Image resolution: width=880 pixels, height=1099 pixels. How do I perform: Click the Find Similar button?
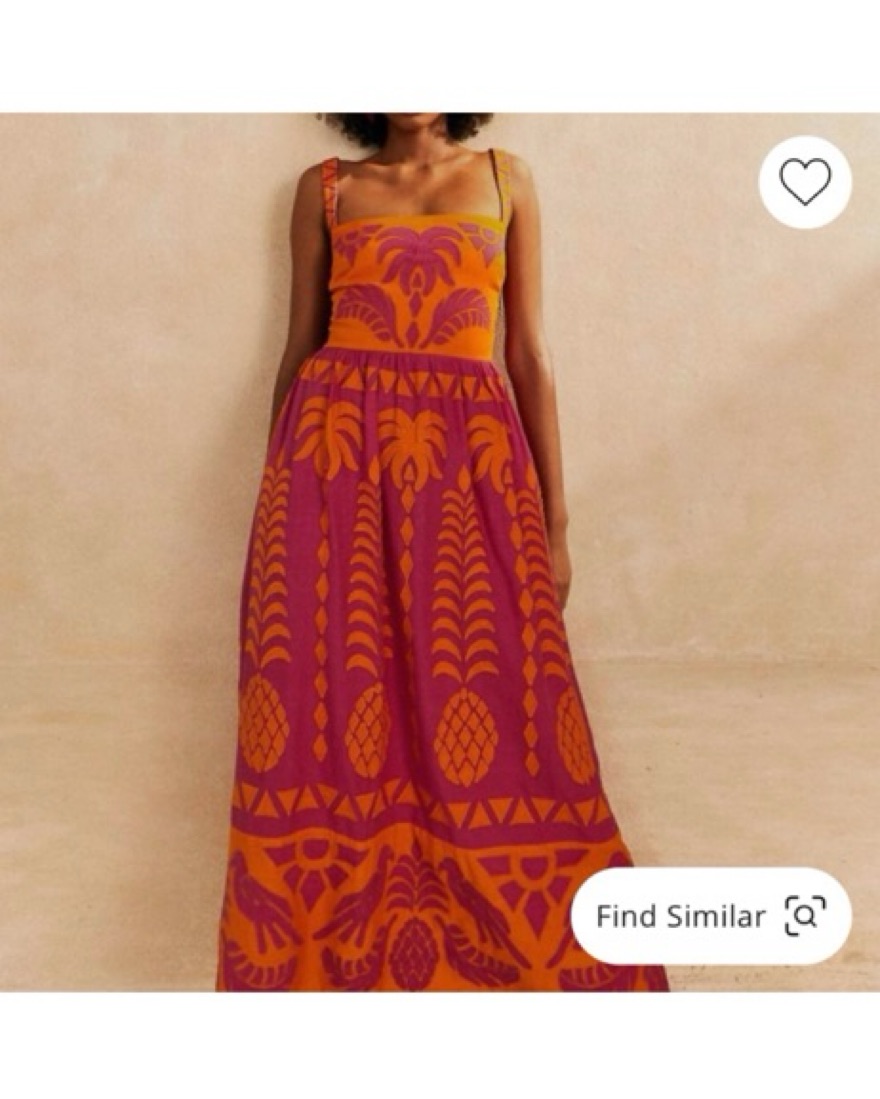(x=711, y=916)
